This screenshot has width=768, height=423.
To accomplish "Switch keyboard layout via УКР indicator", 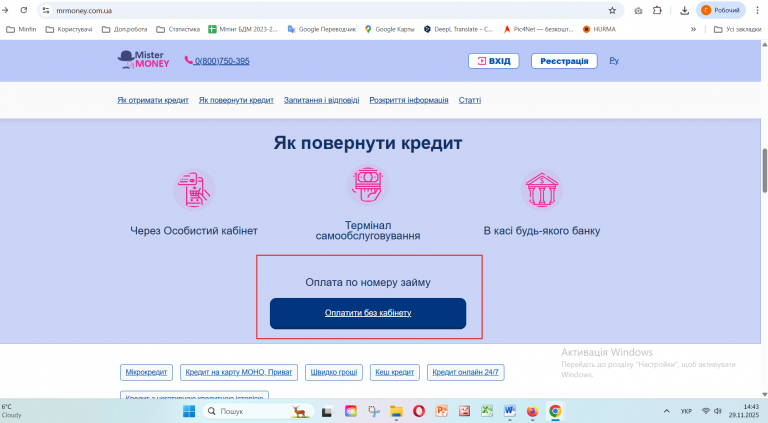I will (x=686, y=411).
